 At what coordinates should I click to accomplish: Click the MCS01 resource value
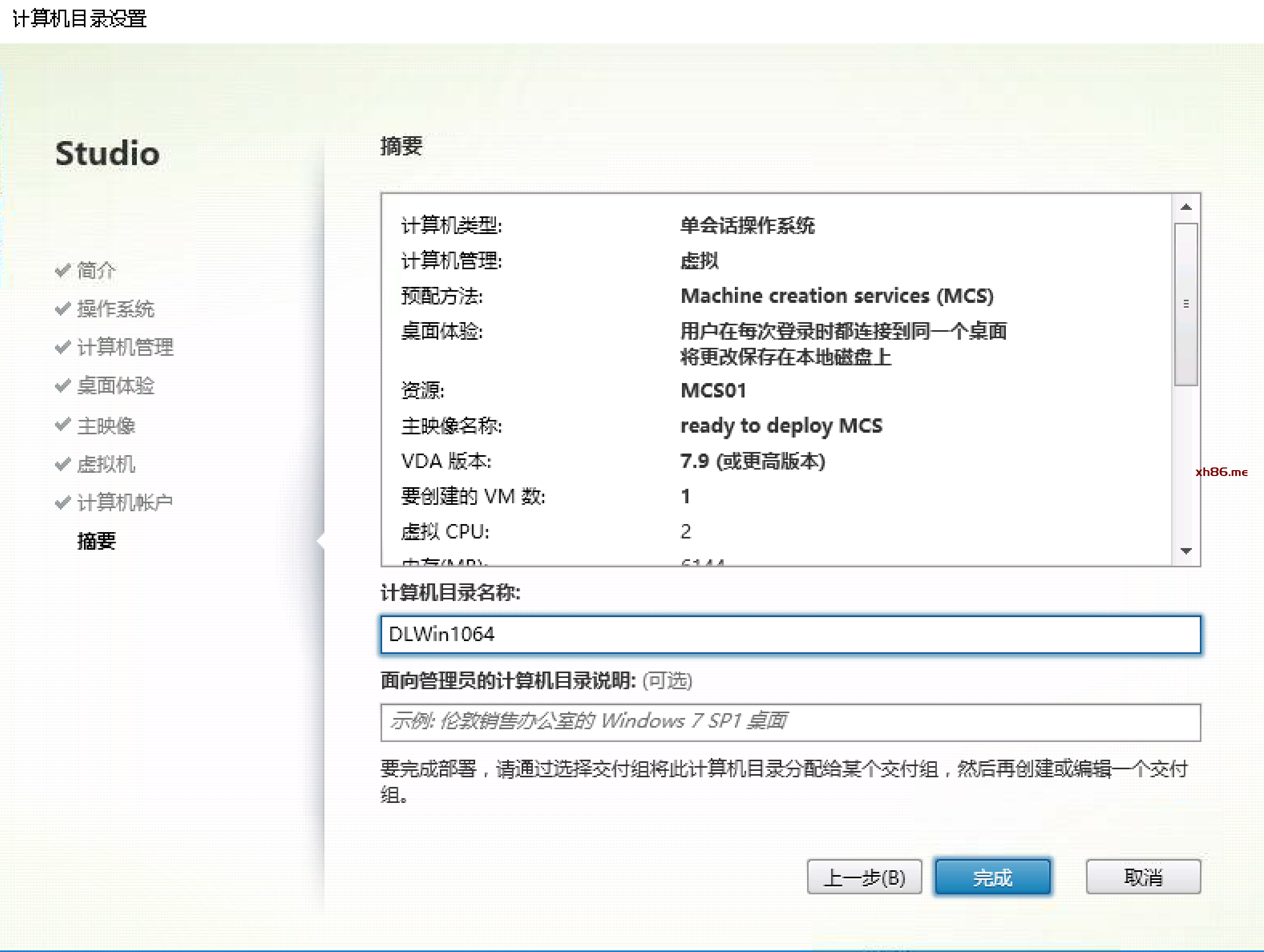tap(713, 391)
